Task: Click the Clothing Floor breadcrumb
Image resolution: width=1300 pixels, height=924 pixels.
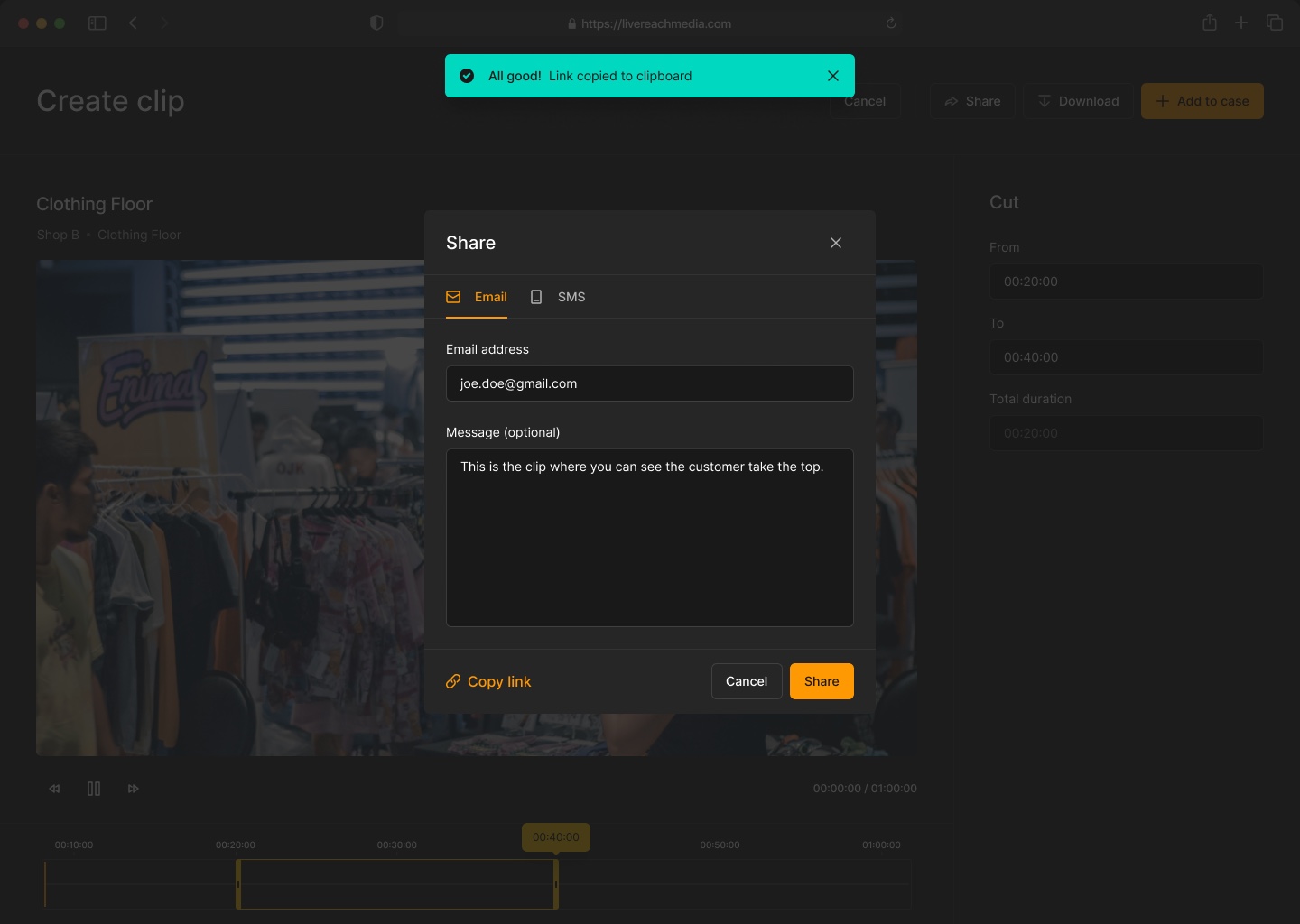Action: pos(139,235)
